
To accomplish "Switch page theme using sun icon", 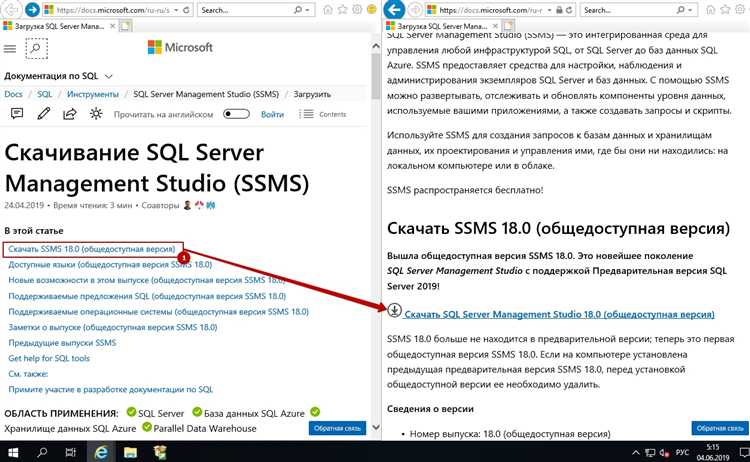I will 96,114.
